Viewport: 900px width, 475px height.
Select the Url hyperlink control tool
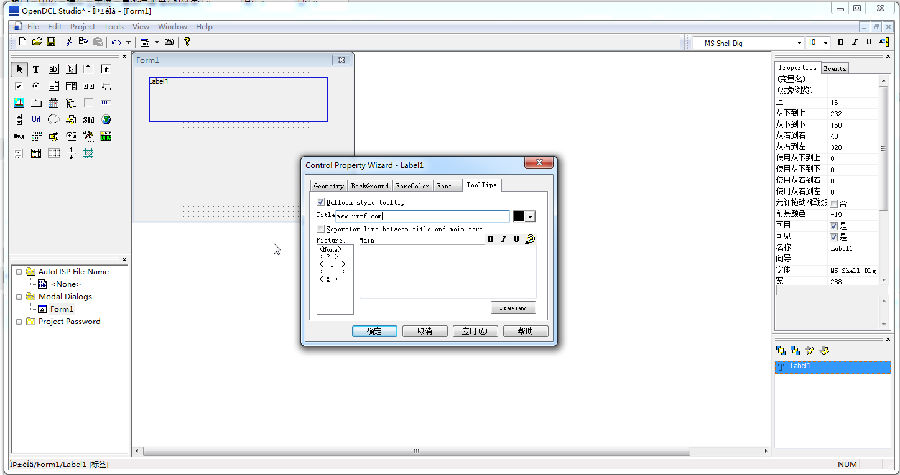click(x=36, y=119)
